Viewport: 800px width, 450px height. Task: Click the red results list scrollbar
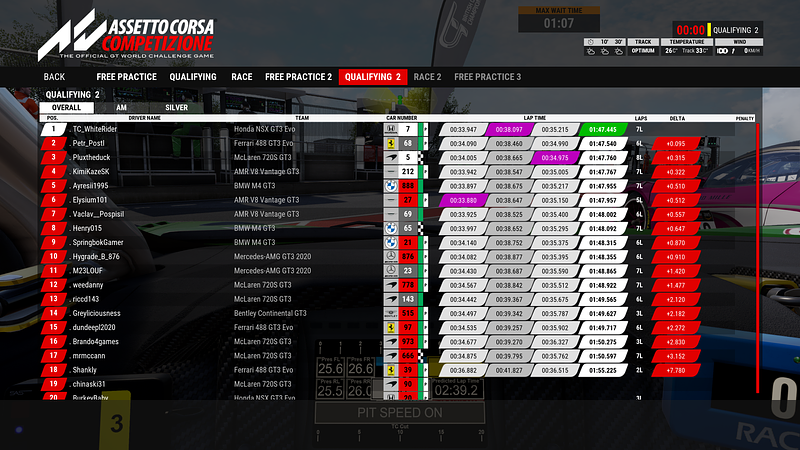[x=757, y=258]
